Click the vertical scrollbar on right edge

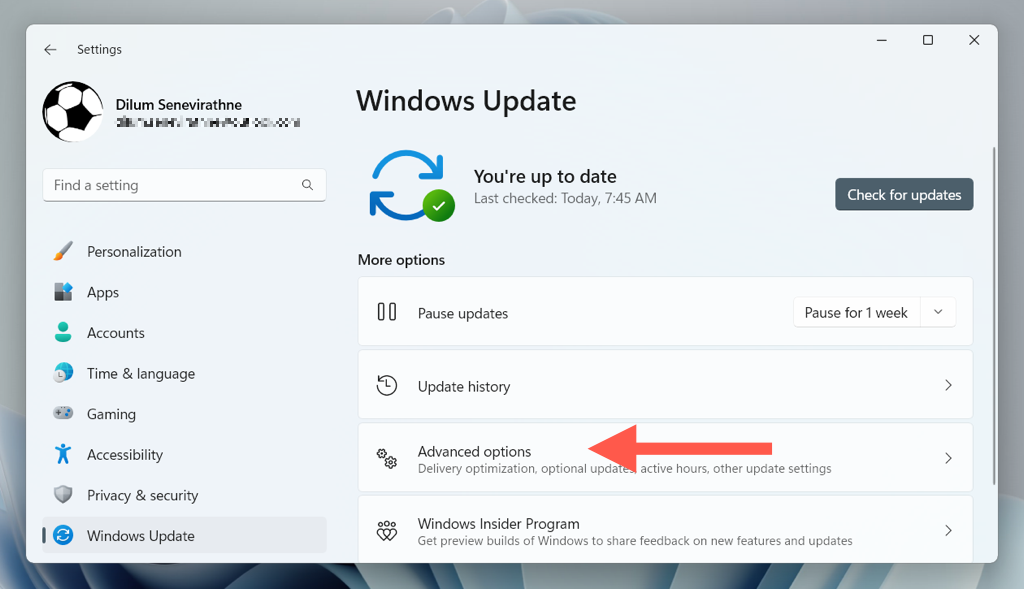(994, 316)
